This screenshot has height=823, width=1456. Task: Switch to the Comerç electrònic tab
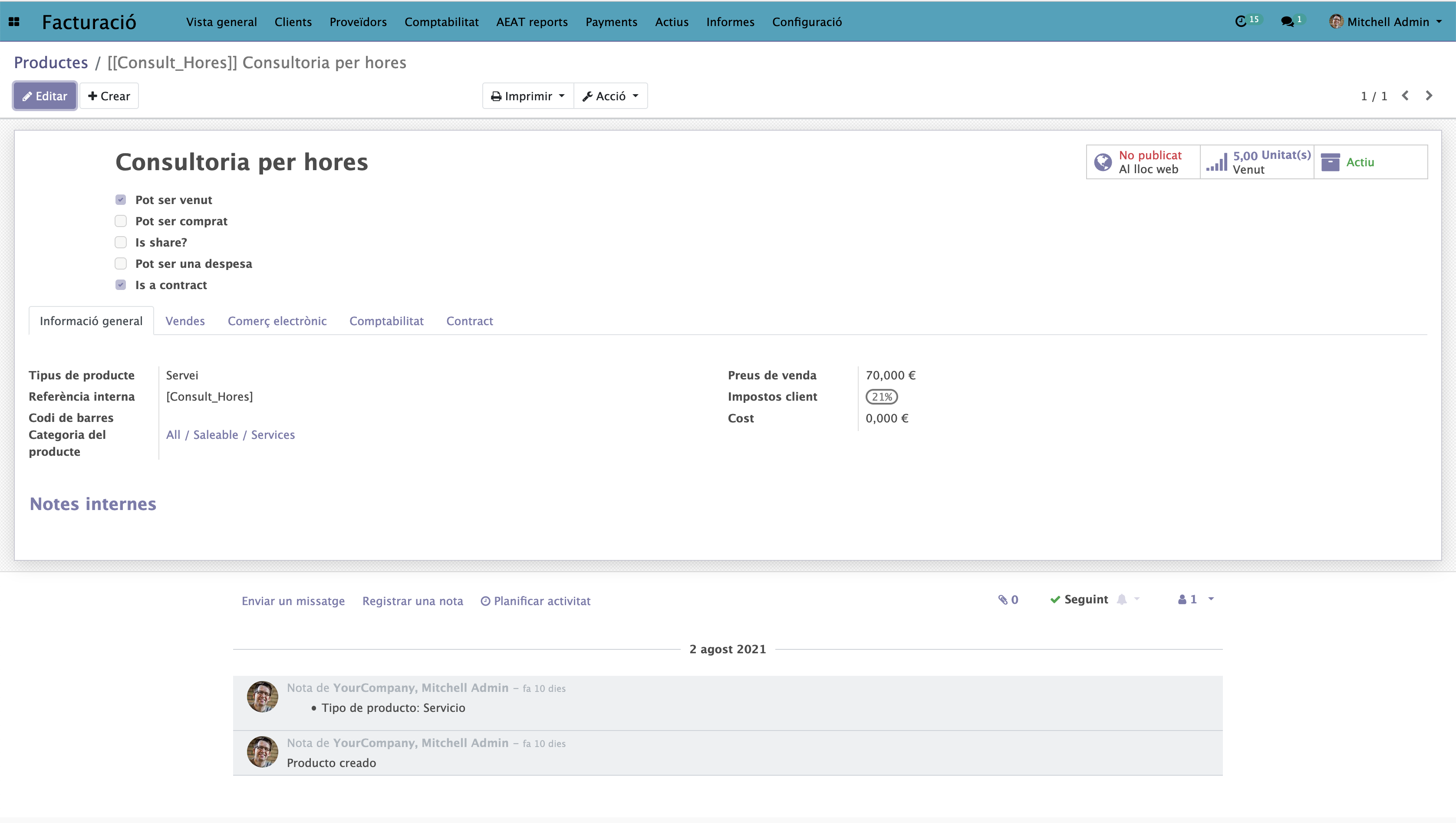tap(277, 320)
